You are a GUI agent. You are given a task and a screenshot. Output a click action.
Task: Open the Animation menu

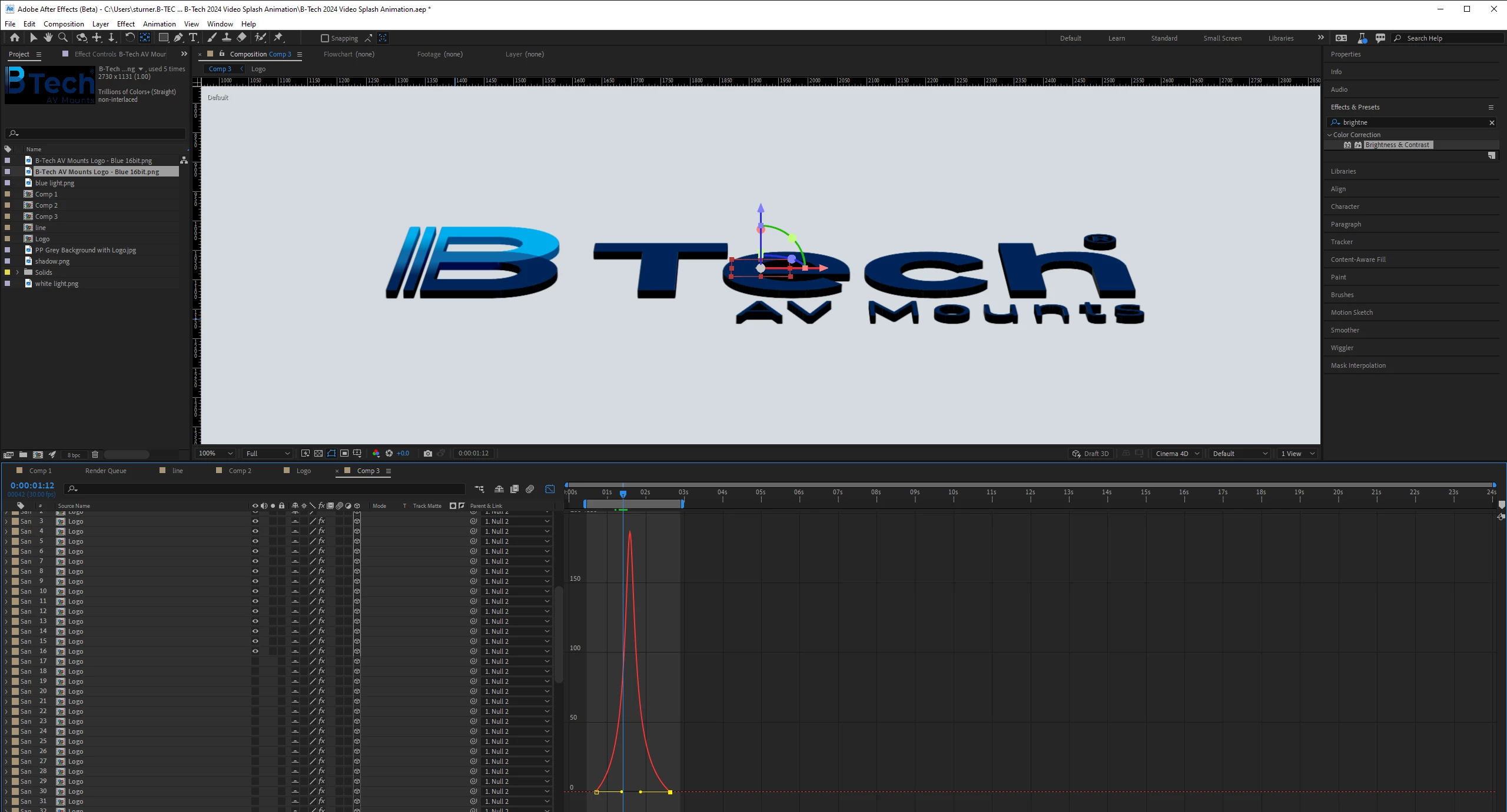click(x=159, y=24)
